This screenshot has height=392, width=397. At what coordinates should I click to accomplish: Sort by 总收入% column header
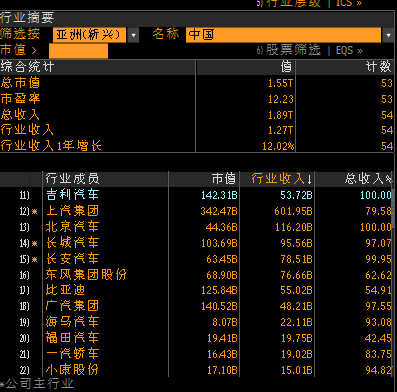click(x=368, y=179)
